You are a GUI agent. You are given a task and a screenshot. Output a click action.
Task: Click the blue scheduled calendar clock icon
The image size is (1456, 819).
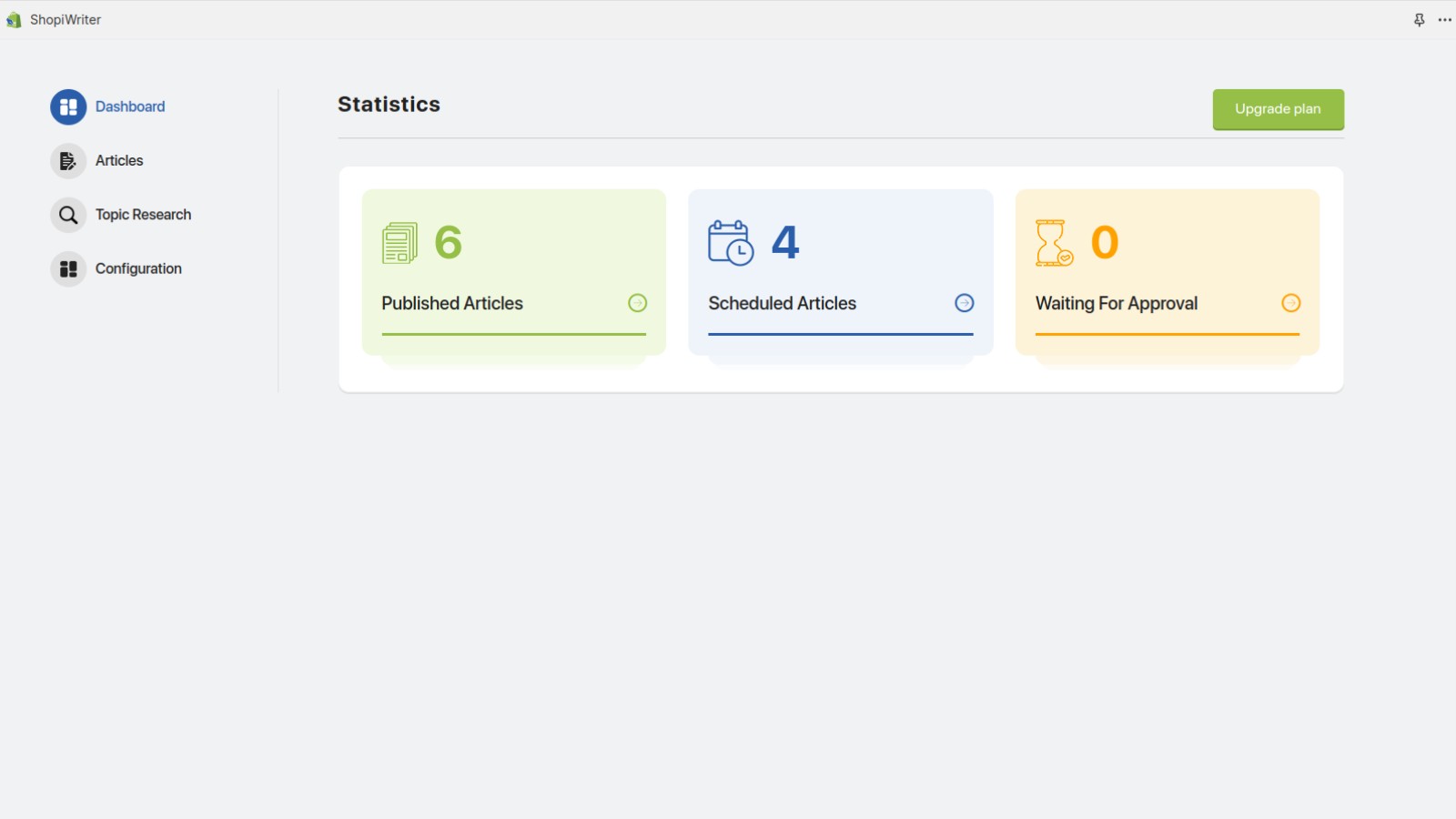click(731, 243)
